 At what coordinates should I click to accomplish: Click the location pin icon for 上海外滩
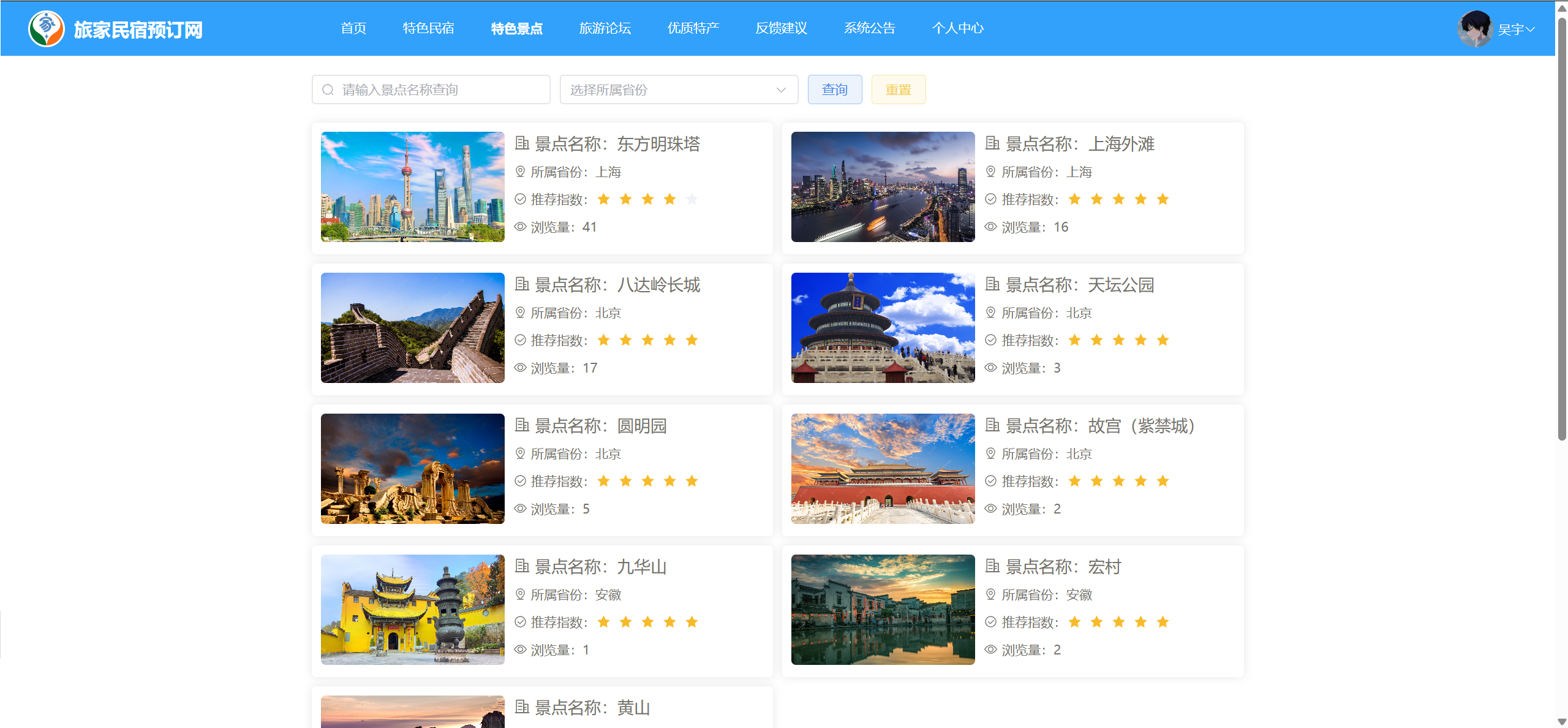[990, 172]
